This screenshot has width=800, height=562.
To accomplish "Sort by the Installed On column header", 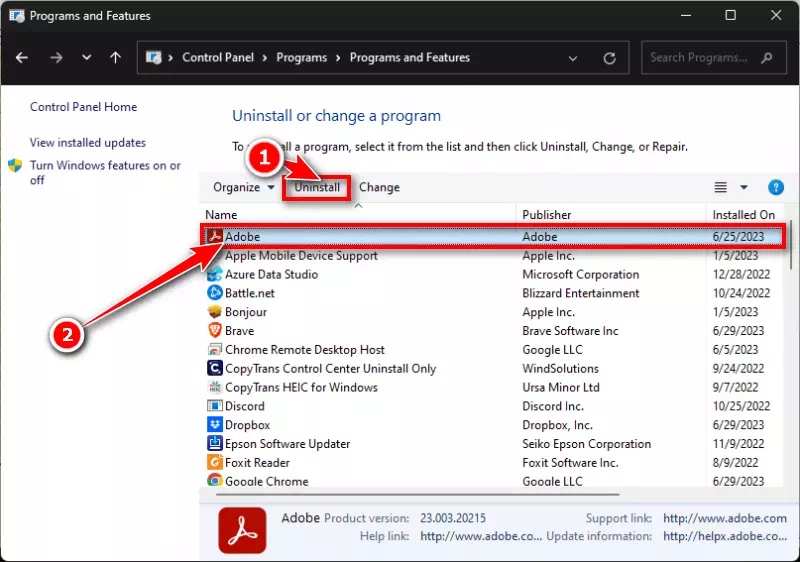I will [743, 215].
